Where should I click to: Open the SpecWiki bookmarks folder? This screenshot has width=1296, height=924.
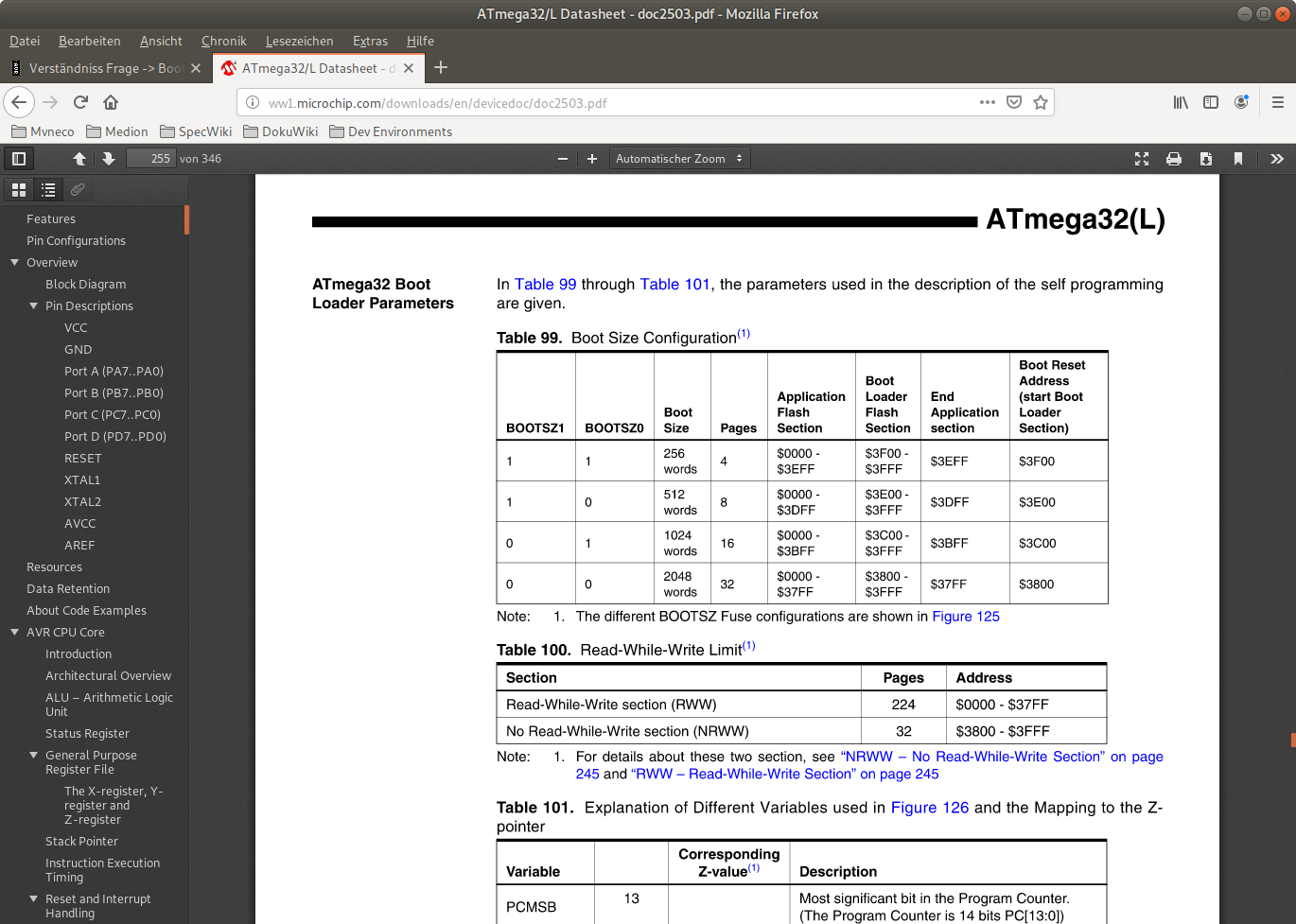(x=196, y=131)
